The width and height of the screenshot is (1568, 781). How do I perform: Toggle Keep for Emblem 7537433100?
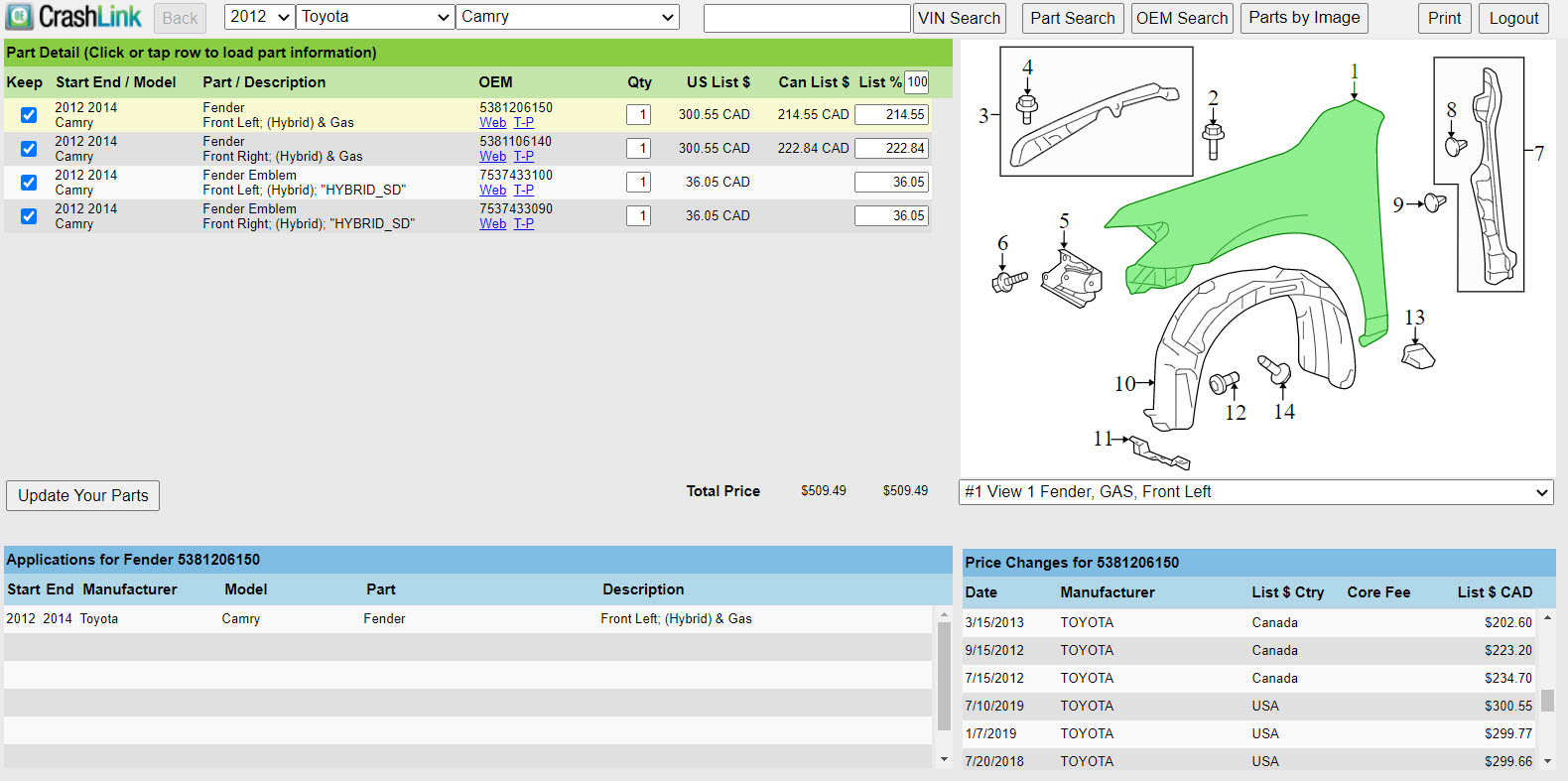[29, 183]
